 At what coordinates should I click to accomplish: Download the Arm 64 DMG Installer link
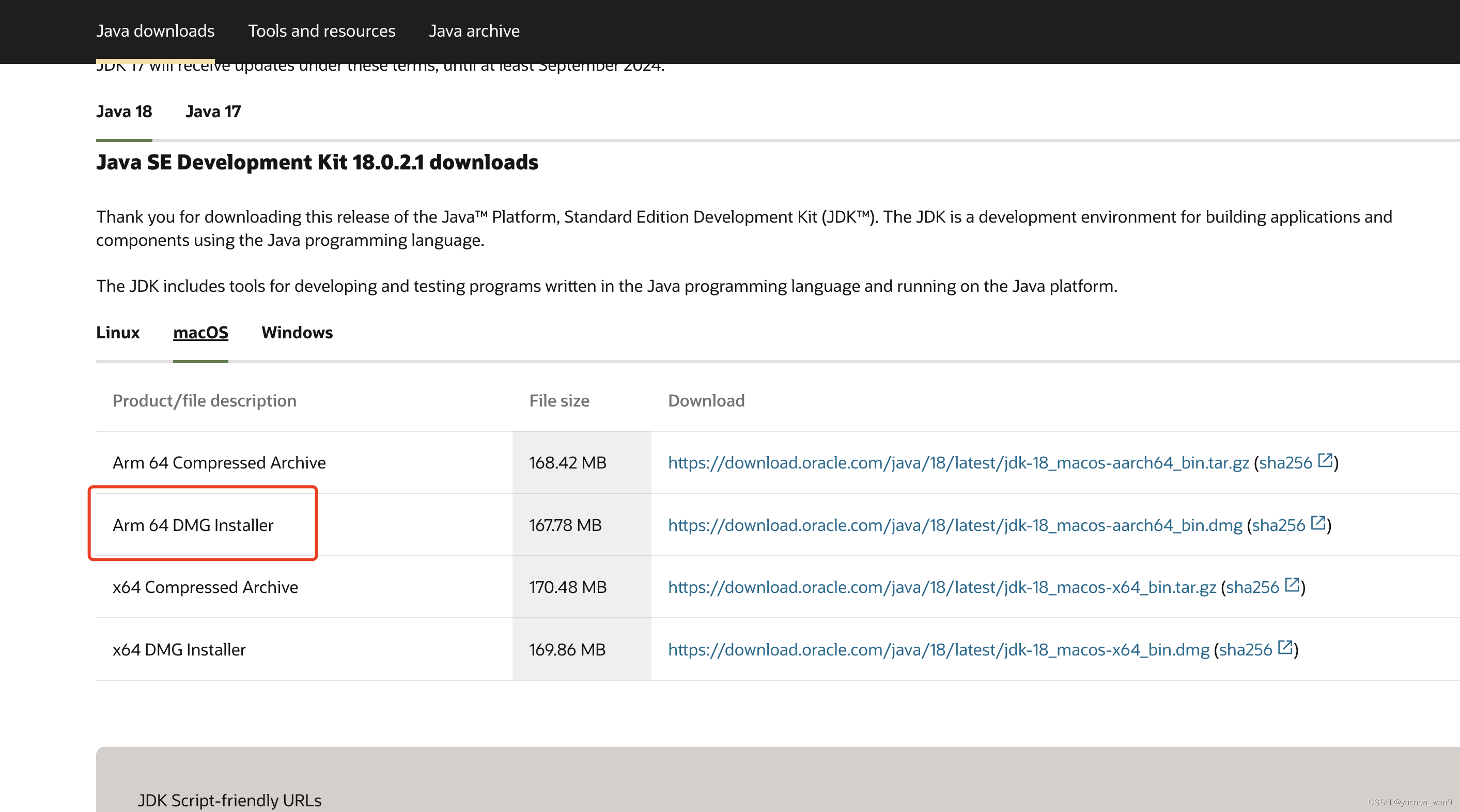point(954,525)
